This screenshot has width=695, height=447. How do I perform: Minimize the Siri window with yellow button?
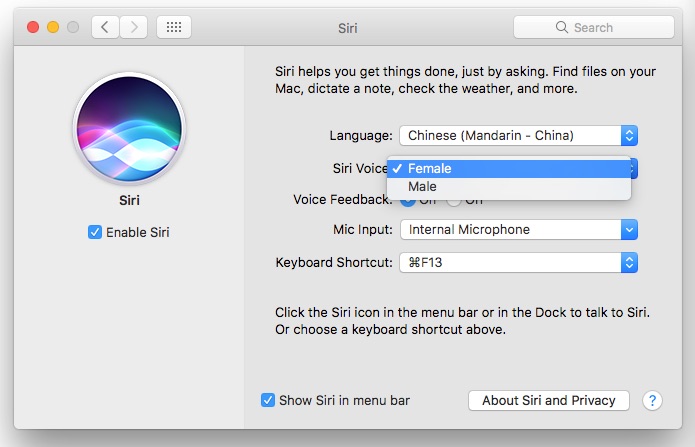click(53, 27)
